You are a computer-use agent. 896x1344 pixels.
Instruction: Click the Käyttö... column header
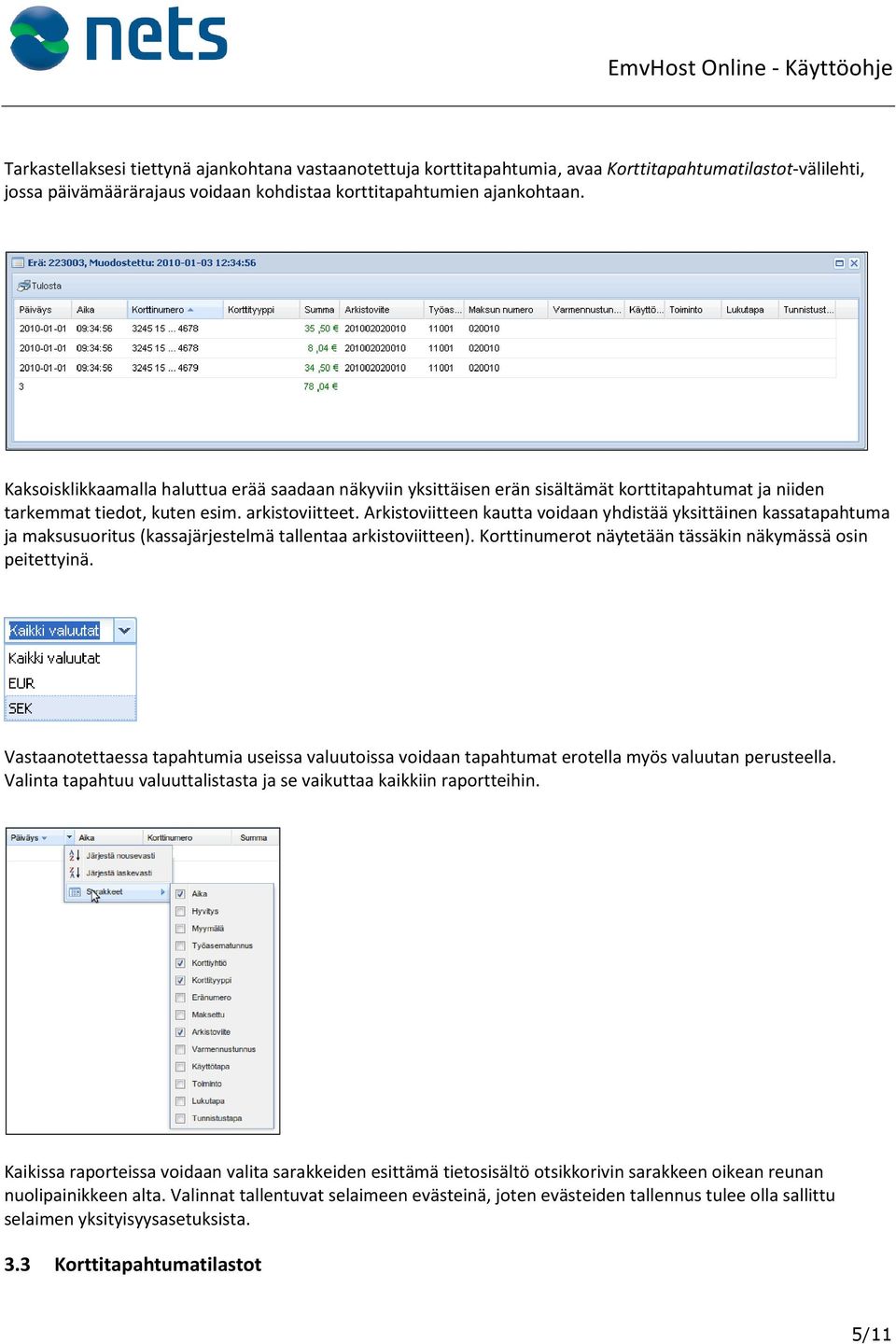point(645,310)
